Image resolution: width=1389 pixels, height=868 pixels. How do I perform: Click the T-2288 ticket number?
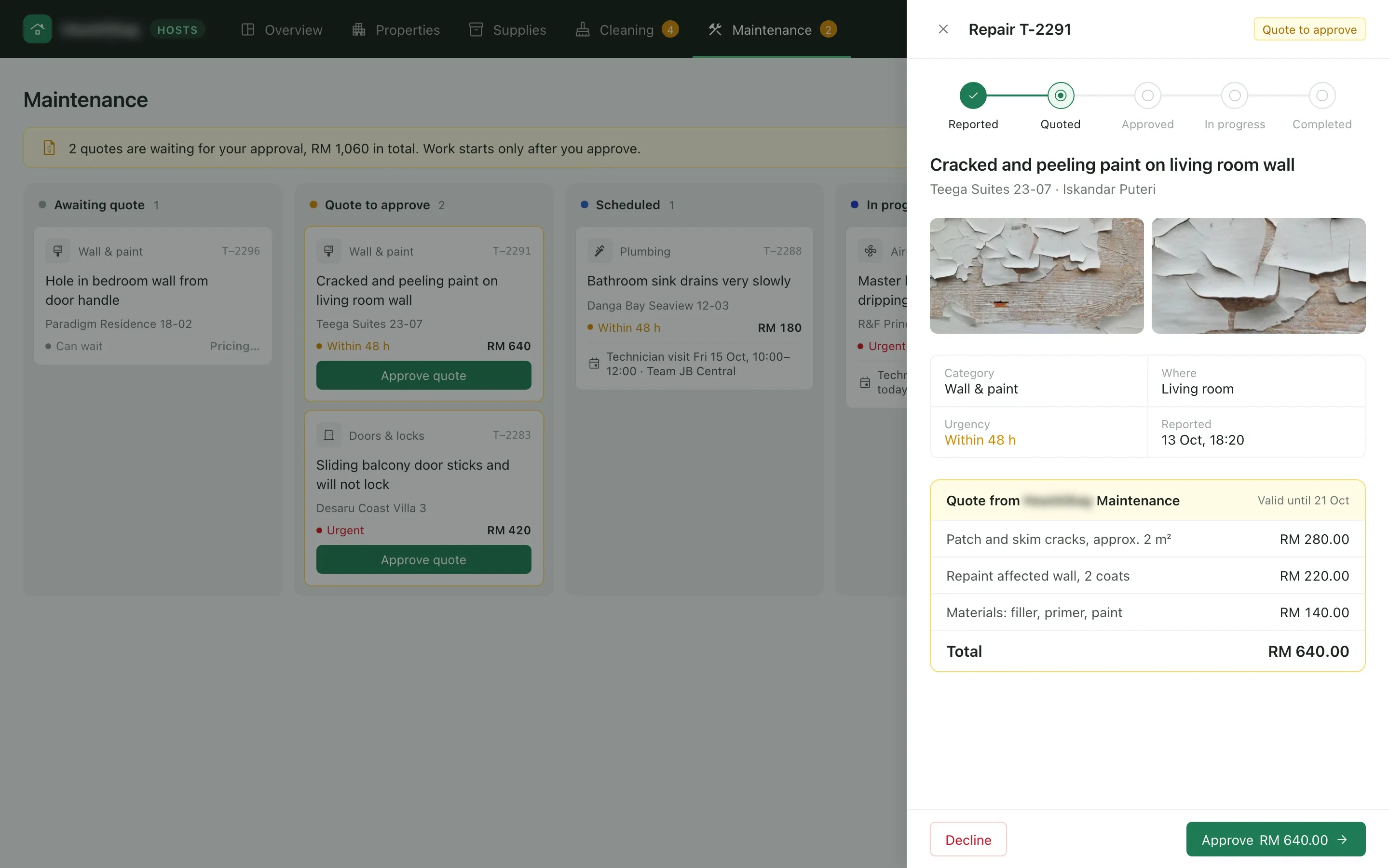(x=782, y=251)
